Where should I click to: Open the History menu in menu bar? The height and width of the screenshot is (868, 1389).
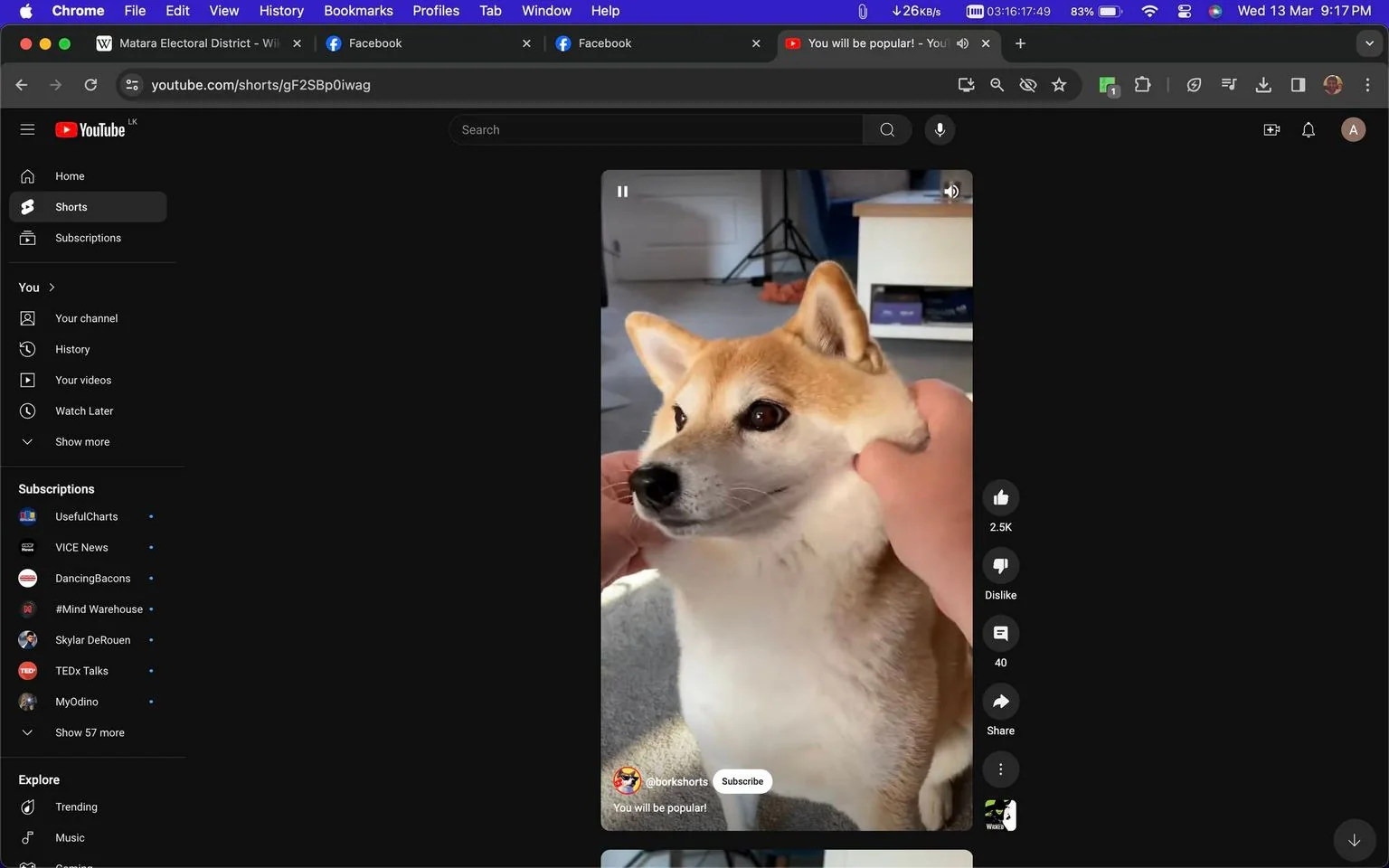click(x=281, y=11)
